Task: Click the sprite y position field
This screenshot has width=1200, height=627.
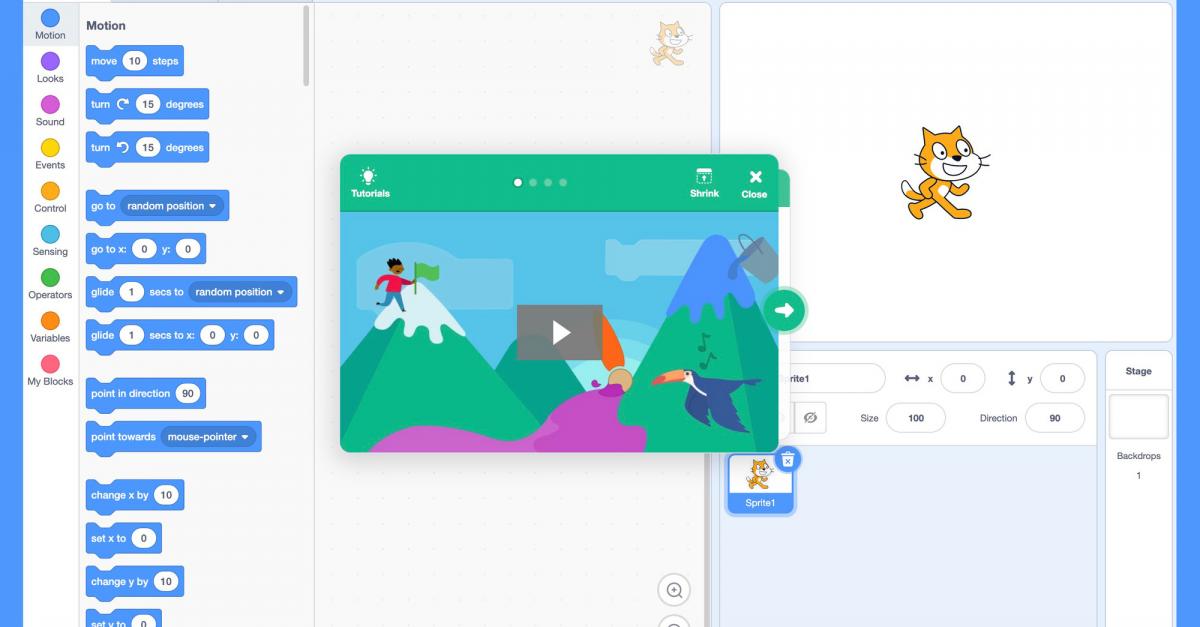Action: (1062, 379)
